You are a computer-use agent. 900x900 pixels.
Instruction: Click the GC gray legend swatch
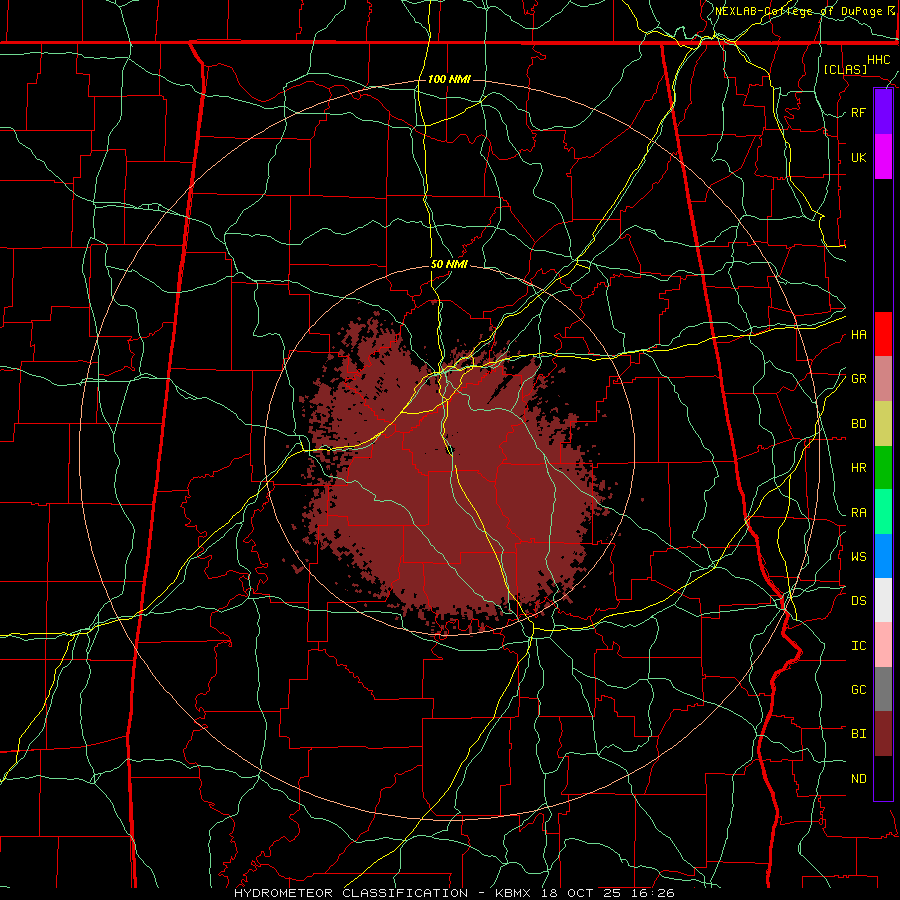[x=883, y=689]
